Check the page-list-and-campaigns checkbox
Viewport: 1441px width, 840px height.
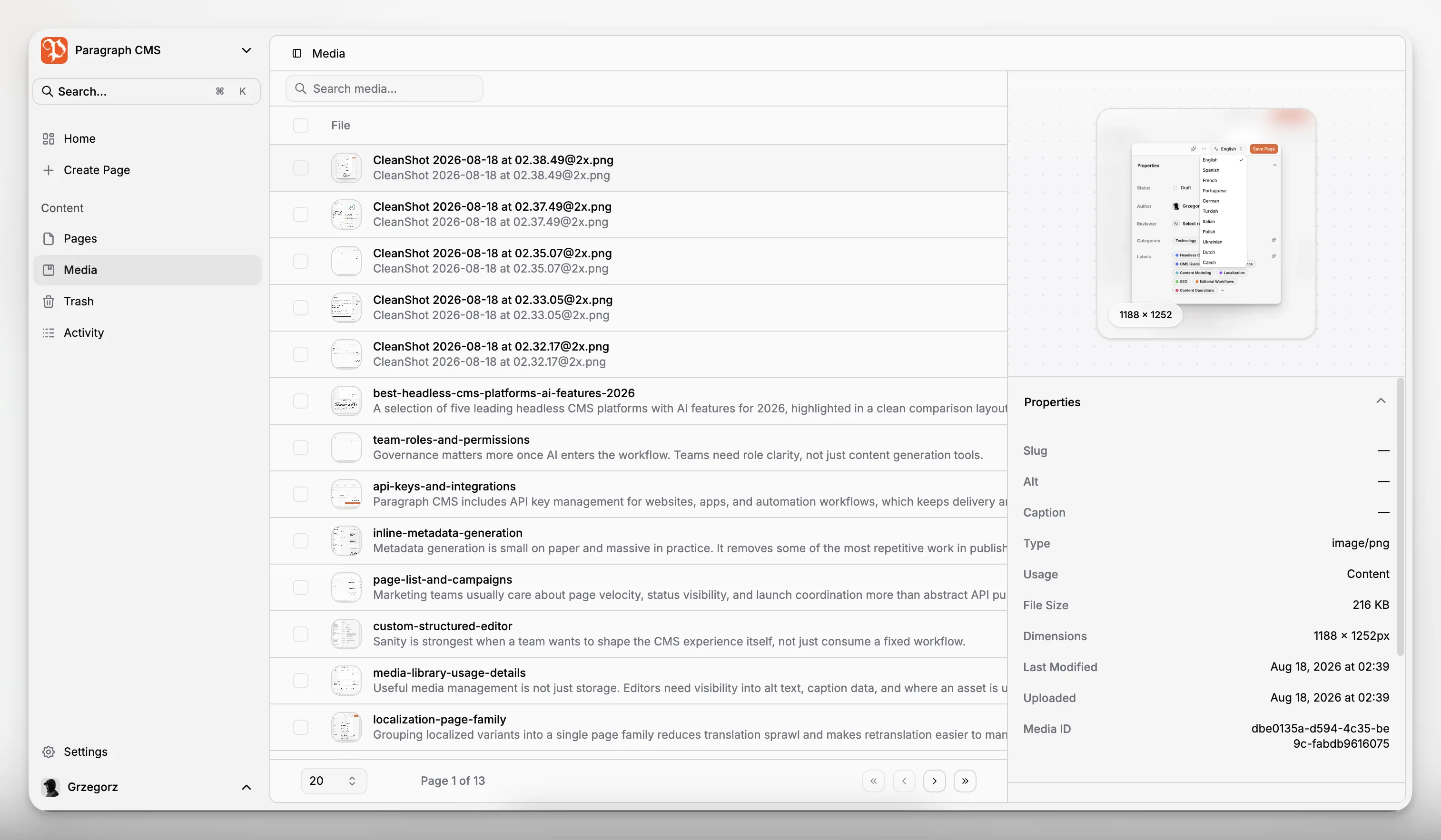300,587
